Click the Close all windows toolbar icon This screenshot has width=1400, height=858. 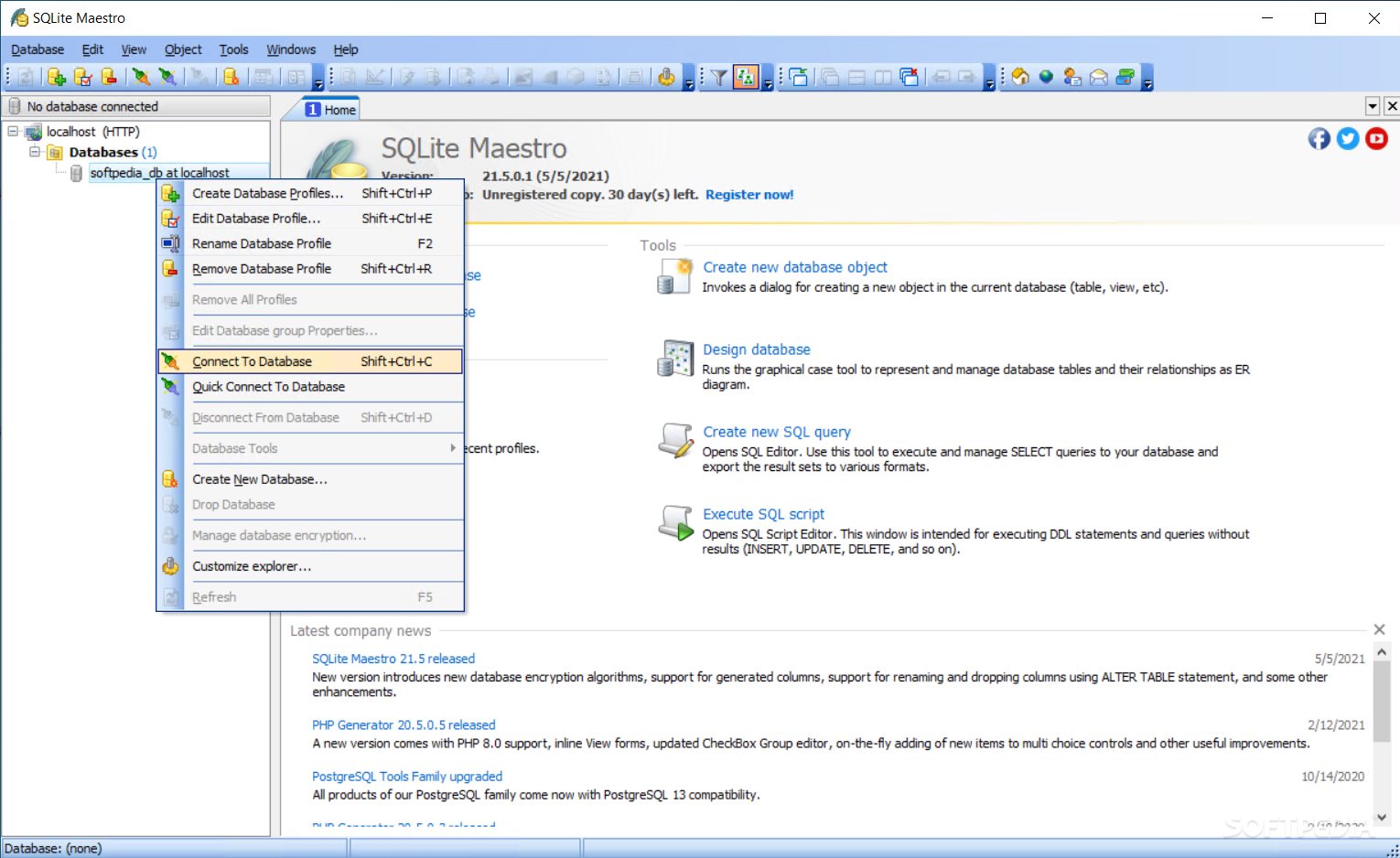tap(909, 78)
